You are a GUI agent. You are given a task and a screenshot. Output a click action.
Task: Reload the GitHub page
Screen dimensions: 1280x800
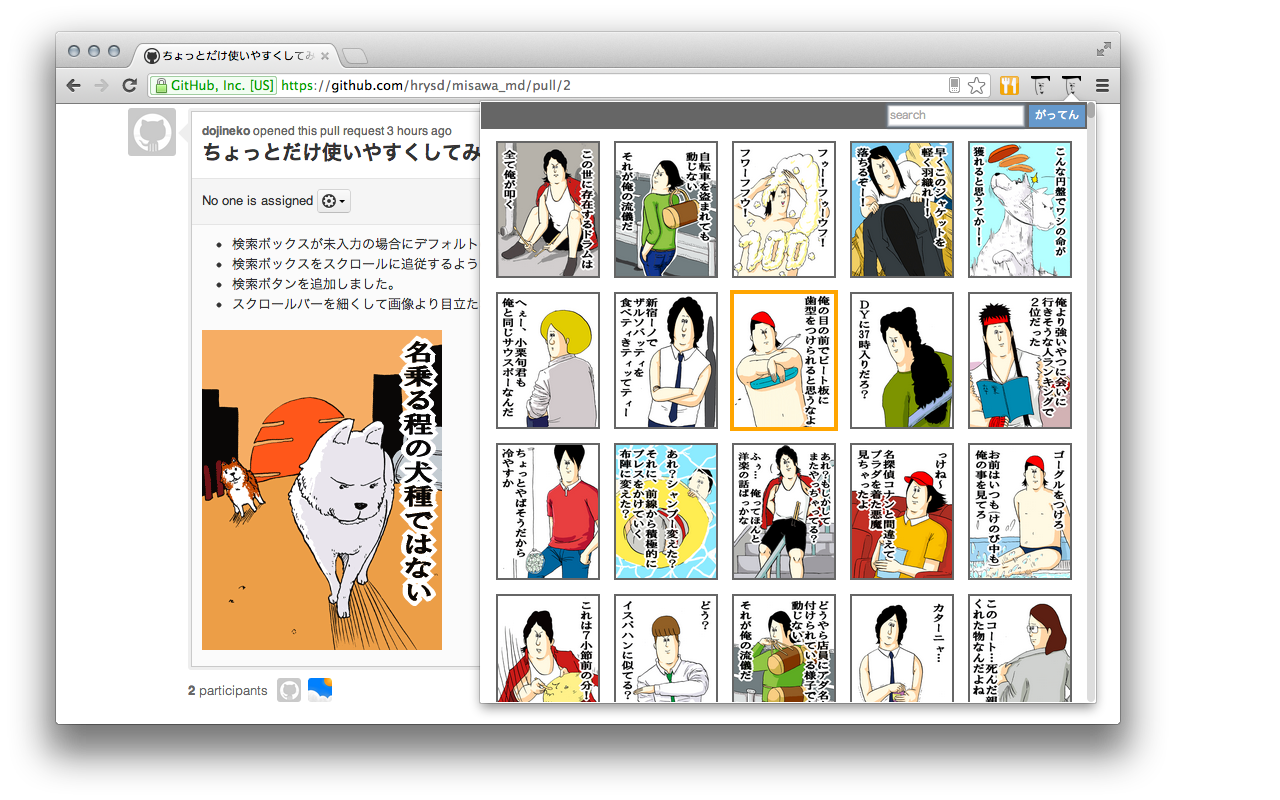pyautogui.click(x=129, y=86)
